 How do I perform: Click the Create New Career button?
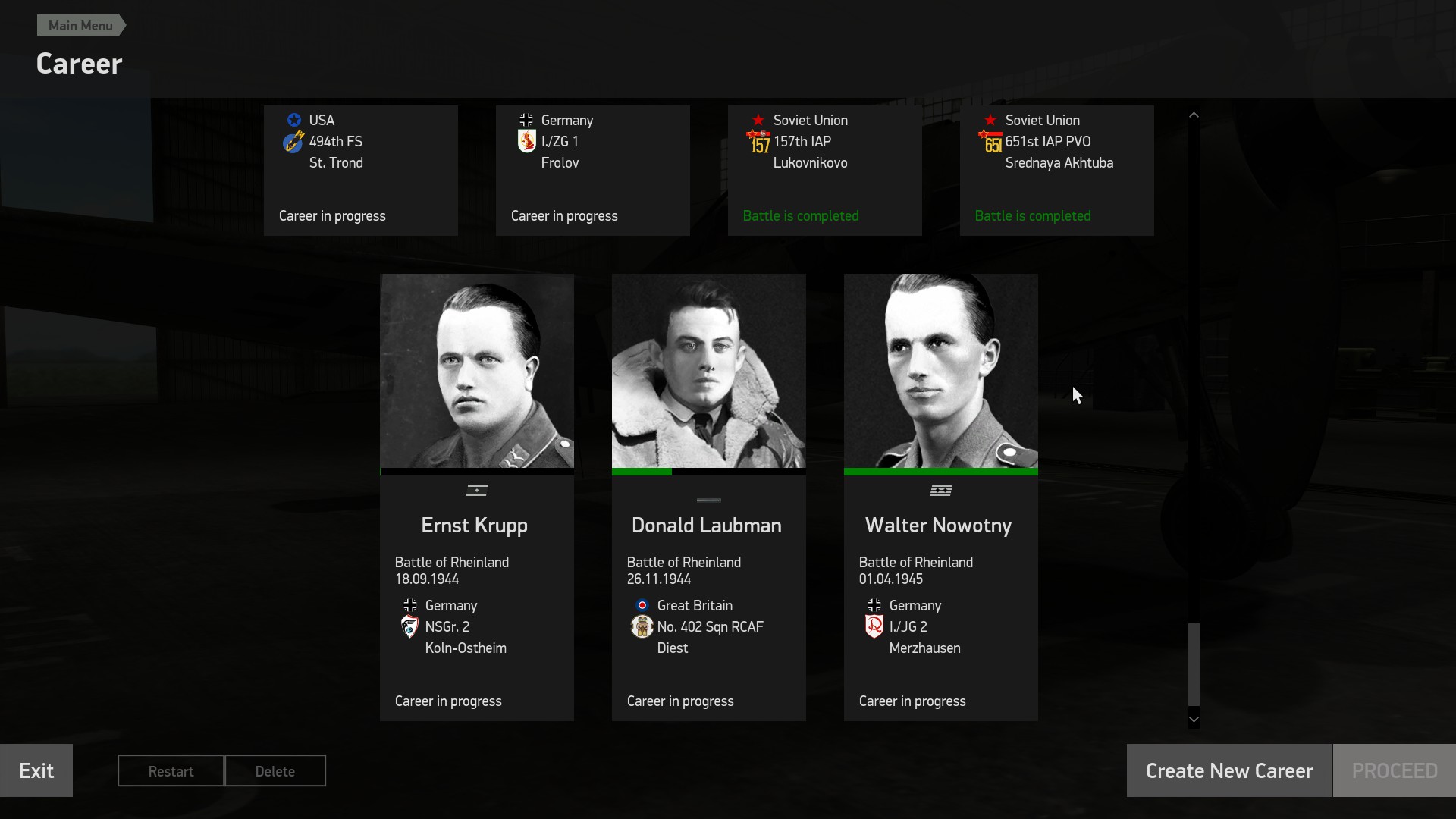(x=1229, y=770)
